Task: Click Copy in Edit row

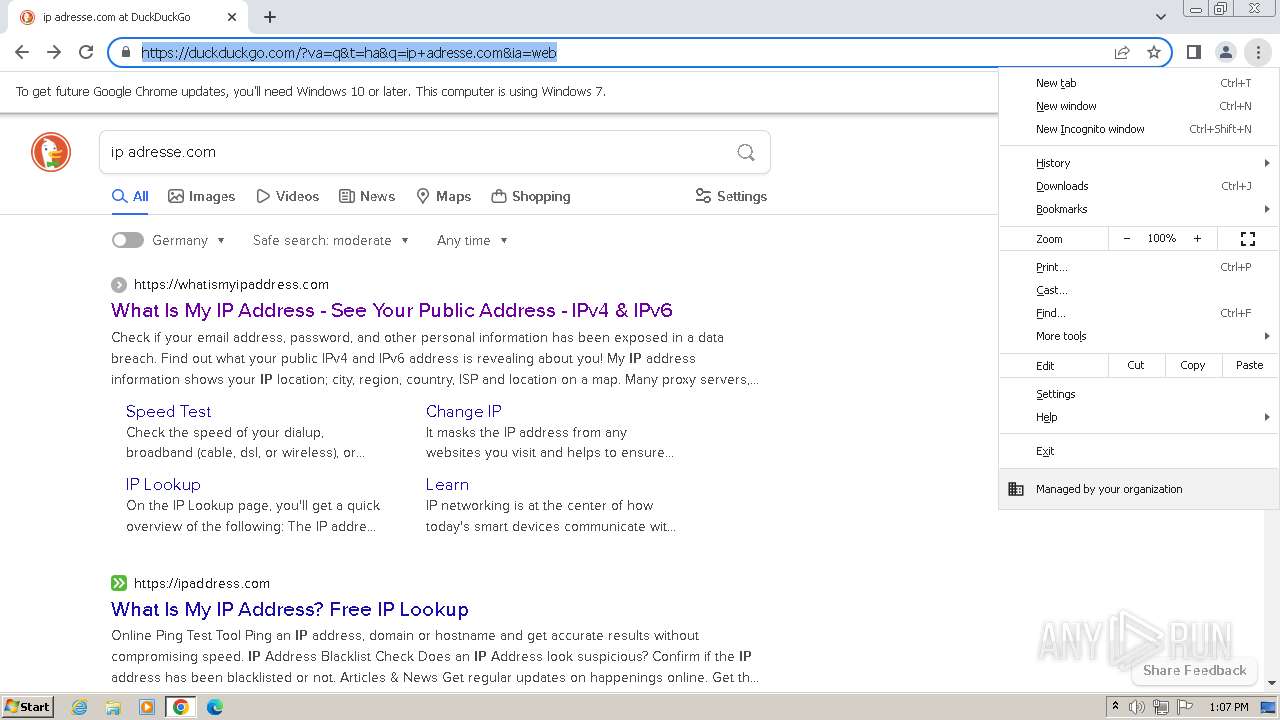Action: pos(1193,365)
